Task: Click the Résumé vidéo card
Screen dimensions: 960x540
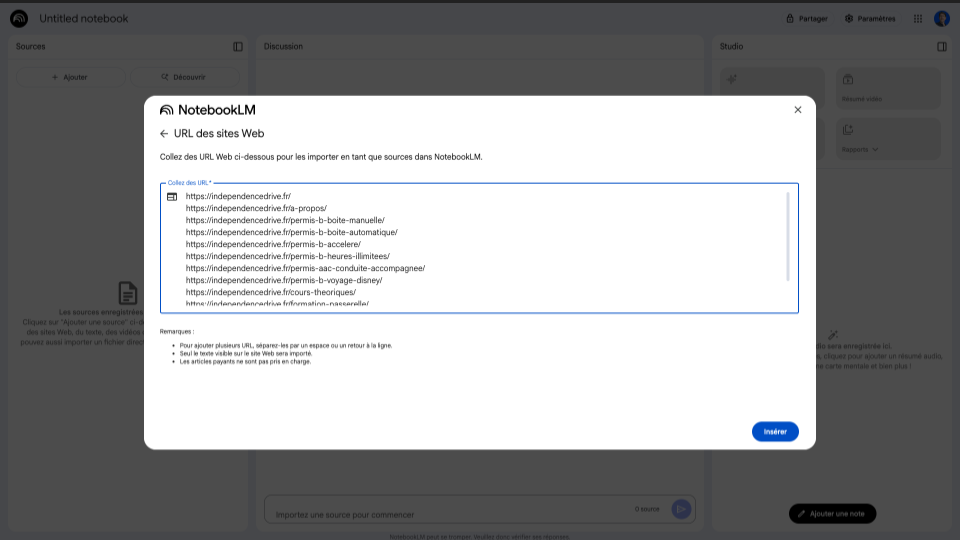Action: point(888,88)
